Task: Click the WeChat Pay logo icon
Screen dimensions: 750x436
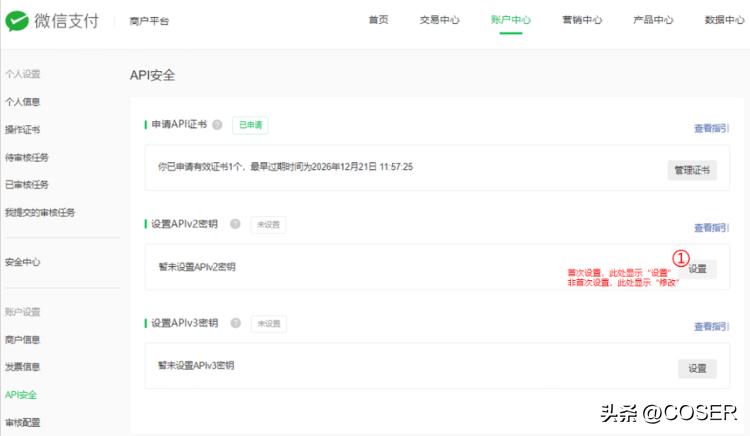Action: coord(17,21)
